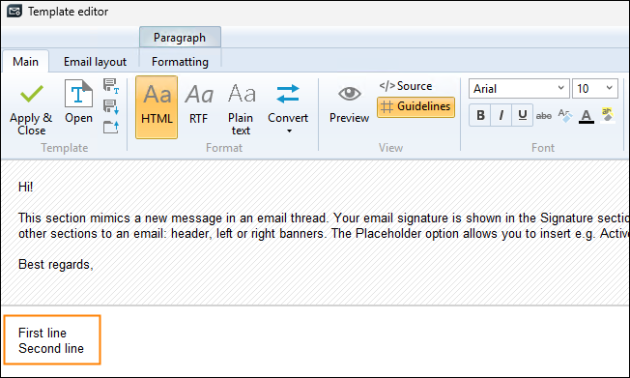Switch to the Main tab
This screenshot has width=630, height=378.
[x=26, y=61]
